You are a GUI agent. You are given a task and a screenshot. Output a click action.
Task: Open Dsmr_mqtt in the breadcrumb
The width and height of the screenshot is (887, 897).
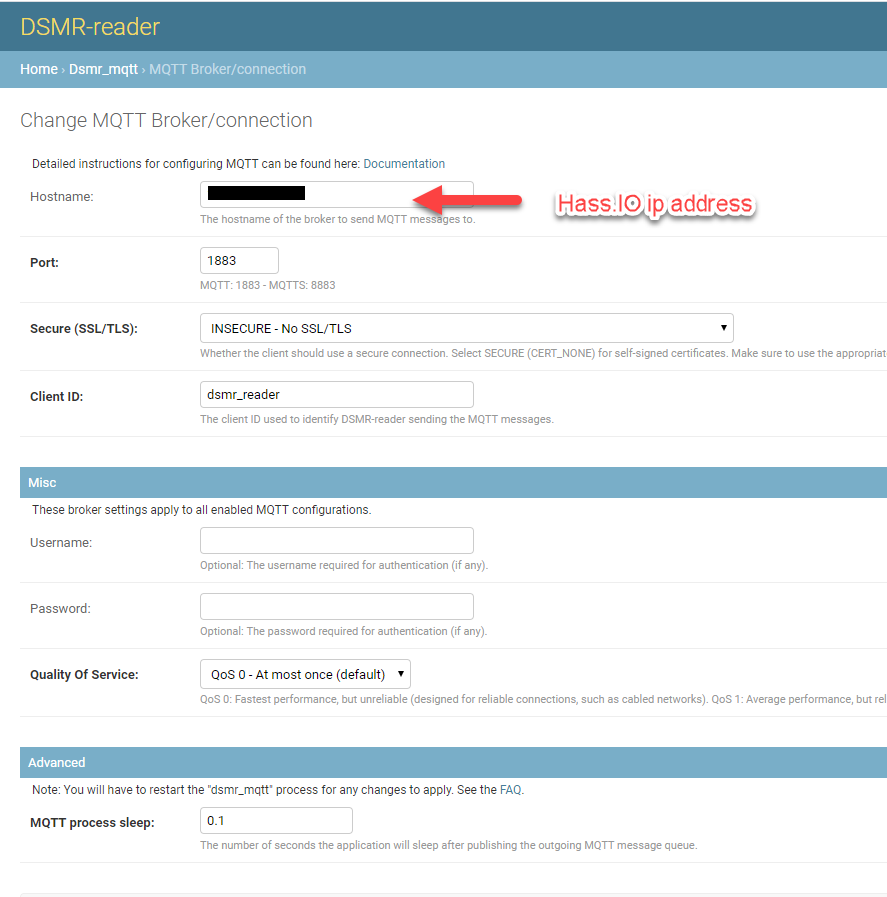103,69
